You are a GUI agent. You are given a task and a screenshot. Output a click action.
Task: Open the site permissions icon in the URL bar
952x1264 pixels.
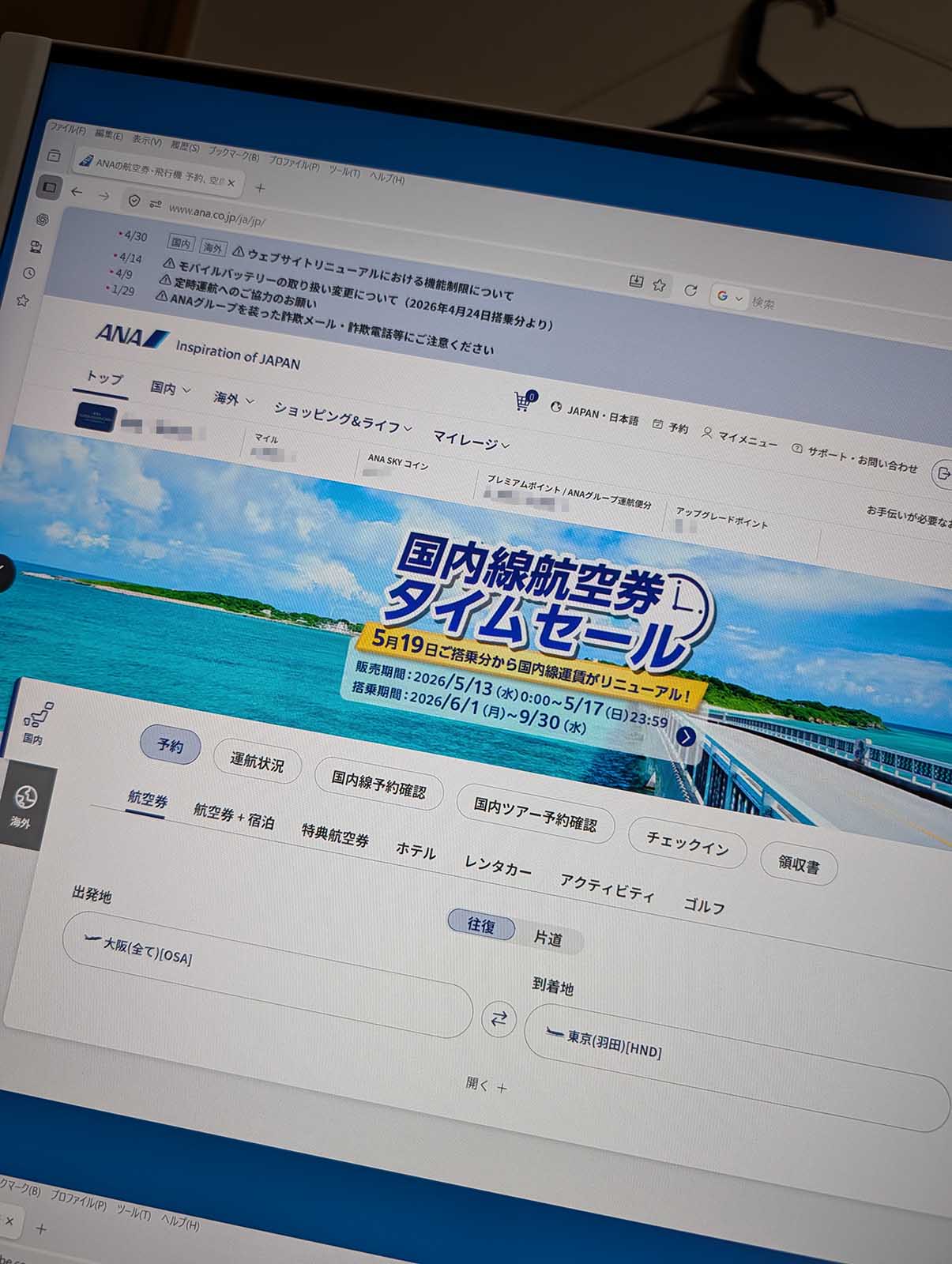pos(155,205)
